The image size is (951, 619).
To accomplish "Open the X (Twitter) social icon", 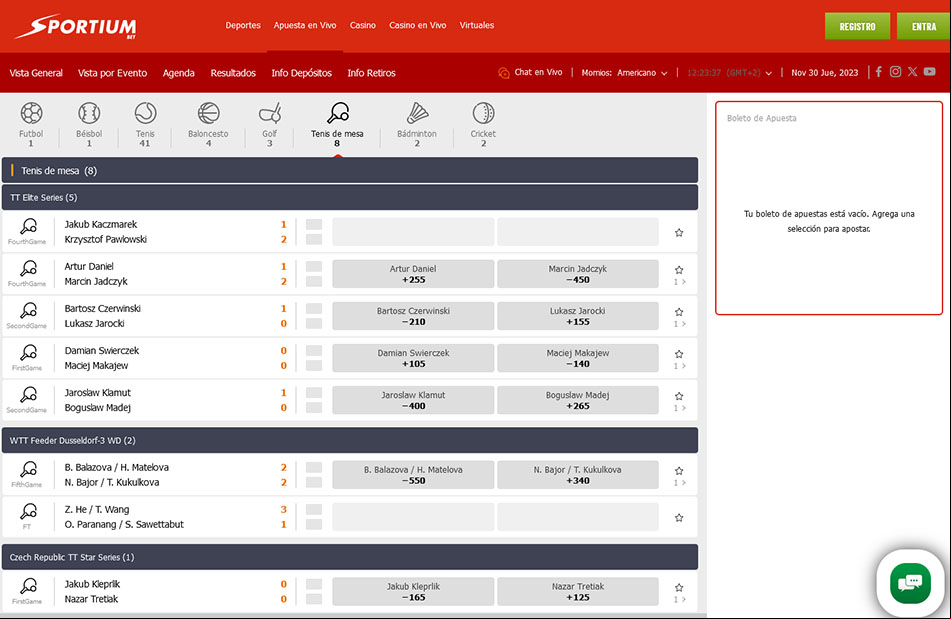I will [x=912, y=72].
